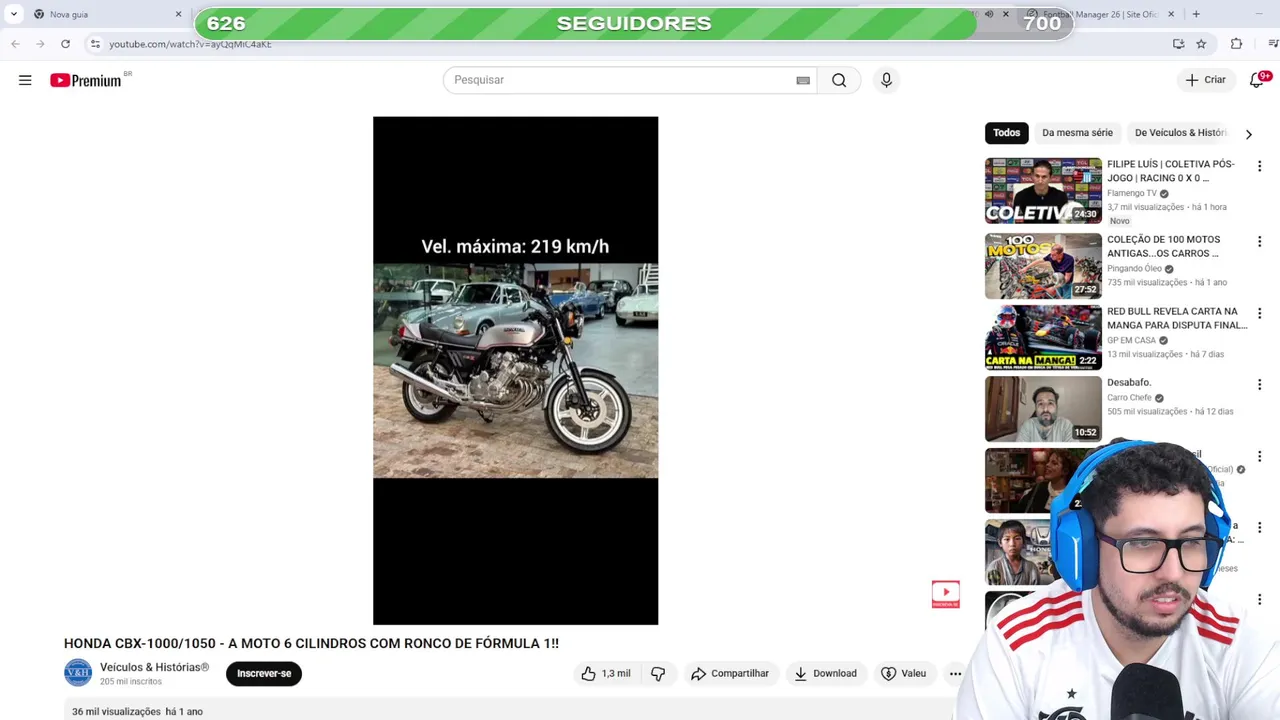Open FILIPE LUÍS COLETIVA video thumbnail
1280x720 pixels.
[x=1043, y=190]
